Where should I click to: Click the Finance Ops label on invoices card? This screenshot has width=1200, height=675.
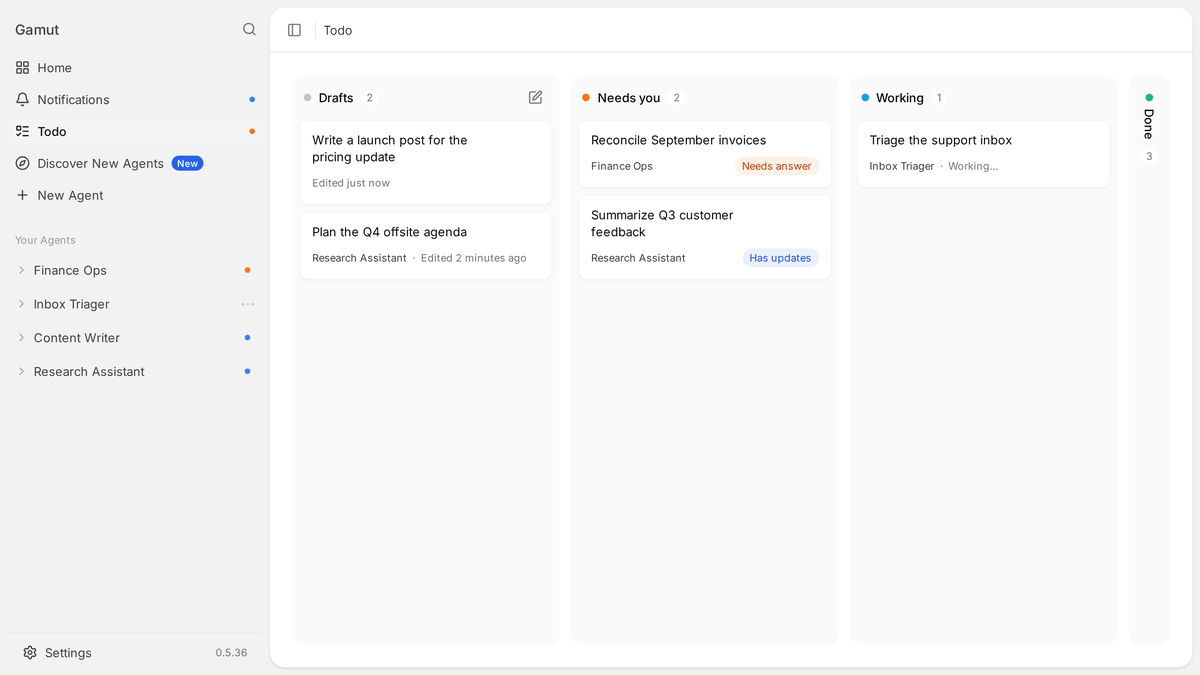pyautogui.click(x=622, y=166)
